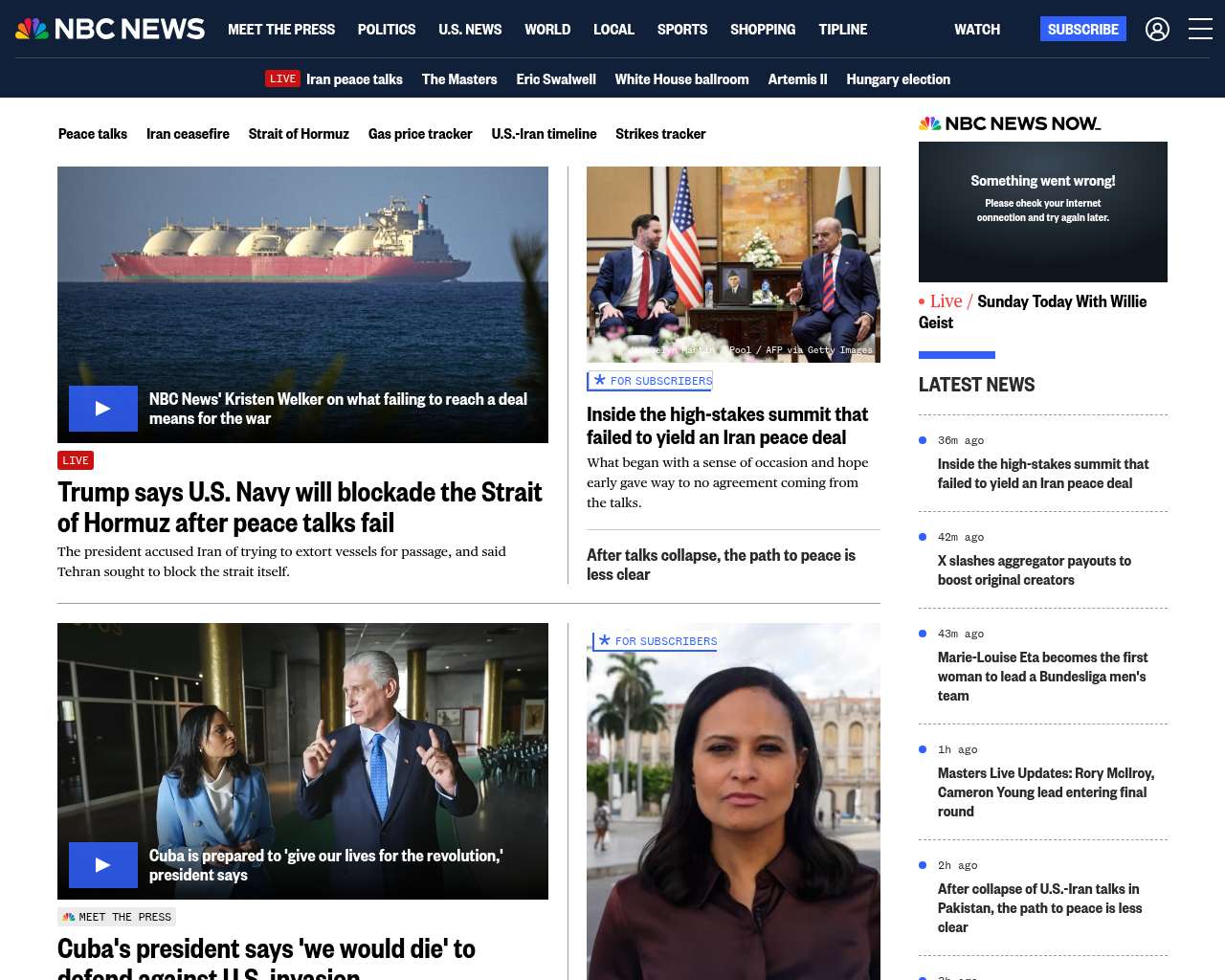Image resolution: width=1225 pixels, height=980 pixels.
Task: Open the Vance summit photo thumbnail
Action: coord(733,264)
